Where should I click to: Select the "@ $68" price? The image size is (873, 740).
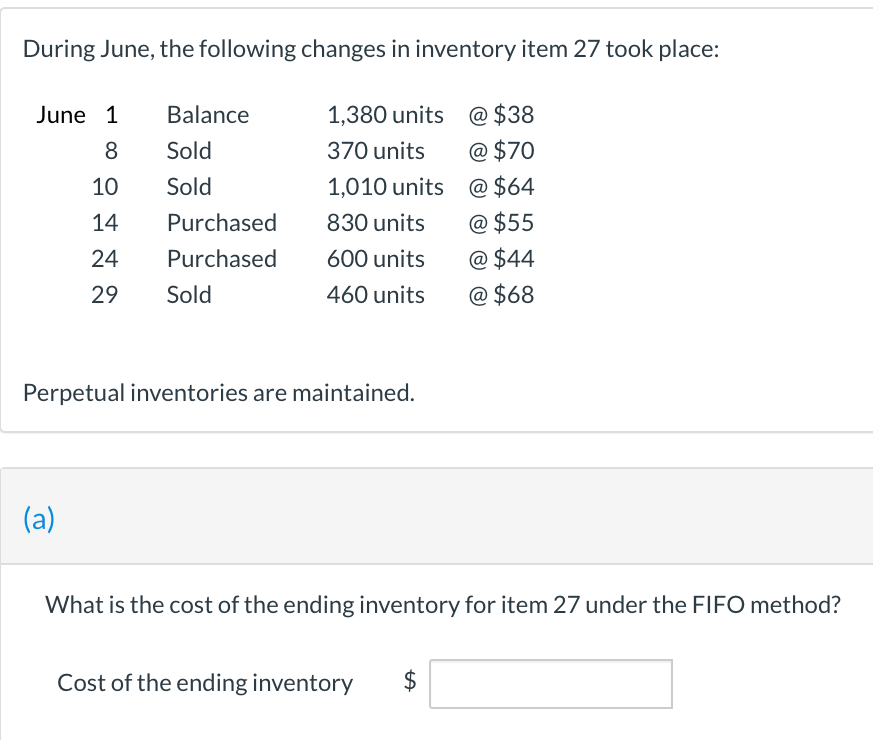[x=501, y=295]
